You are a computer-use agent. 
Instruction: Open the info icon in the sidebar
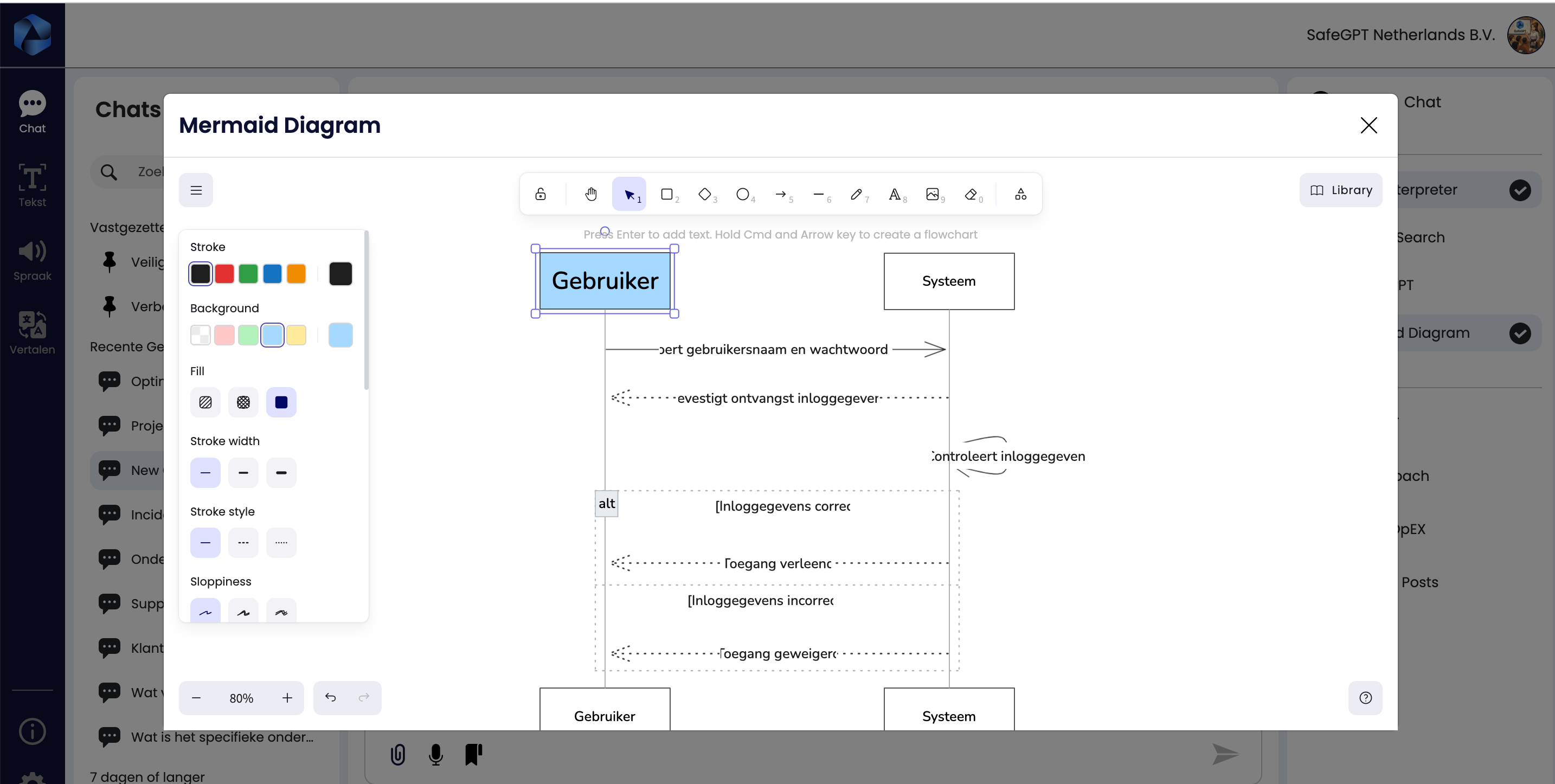click(x=32, y=731)
